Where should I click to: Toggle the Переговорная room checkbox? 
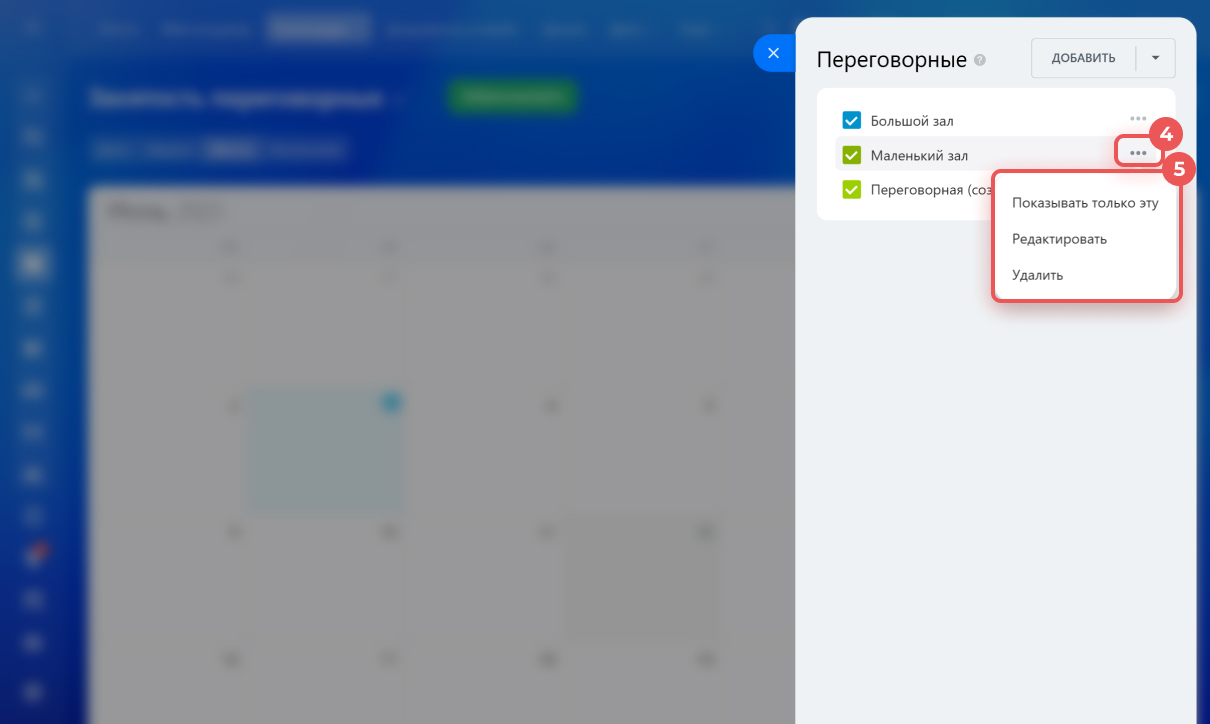852,189
